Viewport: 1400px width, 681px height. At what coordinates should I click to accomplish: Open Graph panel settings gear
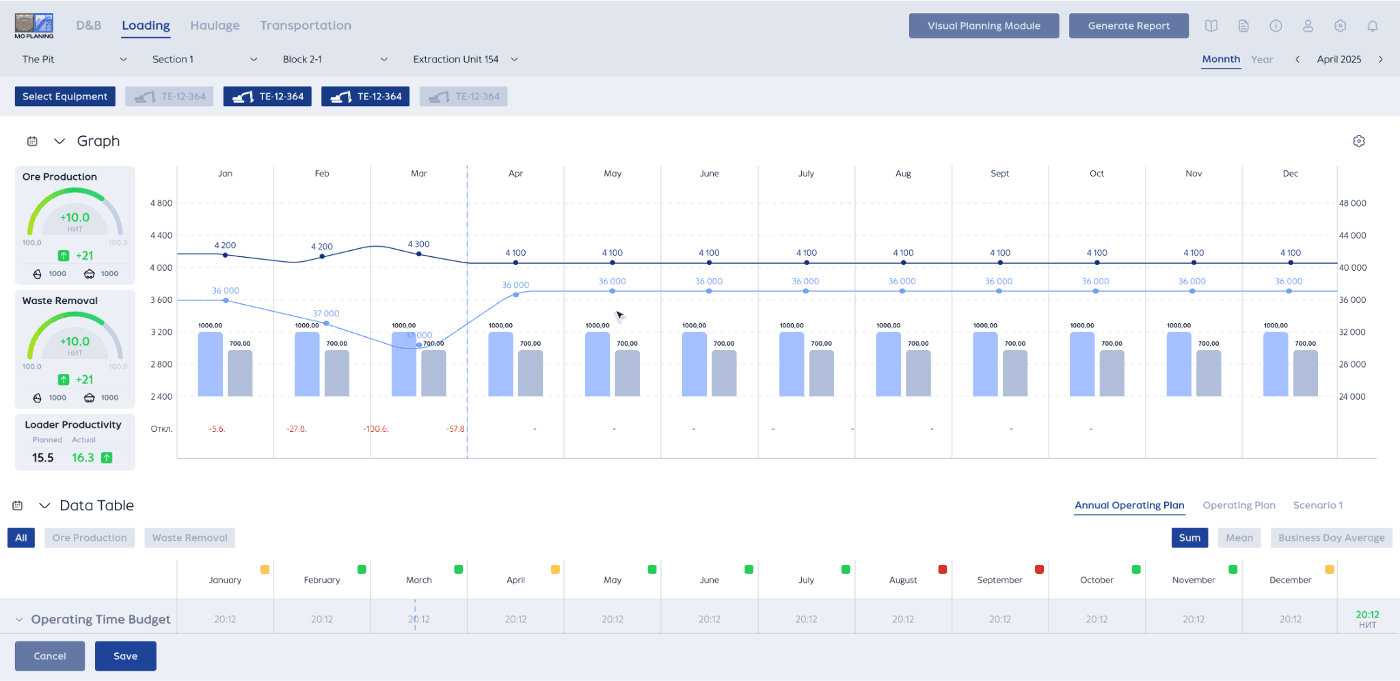point(1358,141)
